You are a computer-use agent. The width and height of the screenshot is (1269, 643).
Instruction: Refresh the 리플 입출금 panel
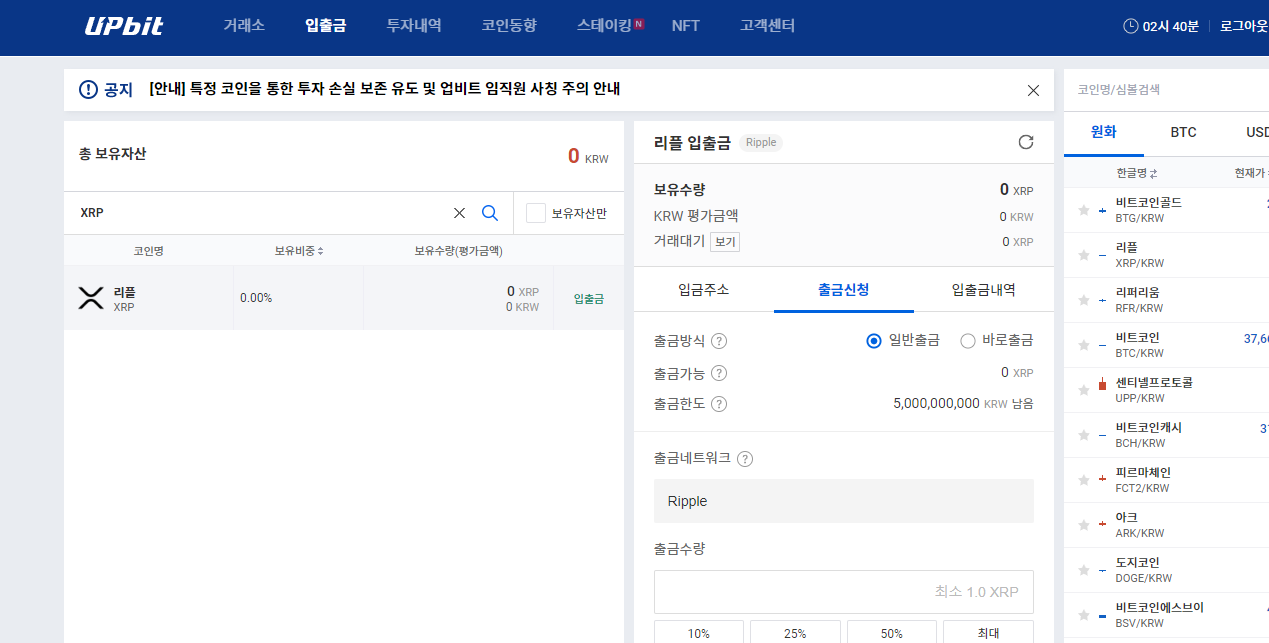point(1025,141)
